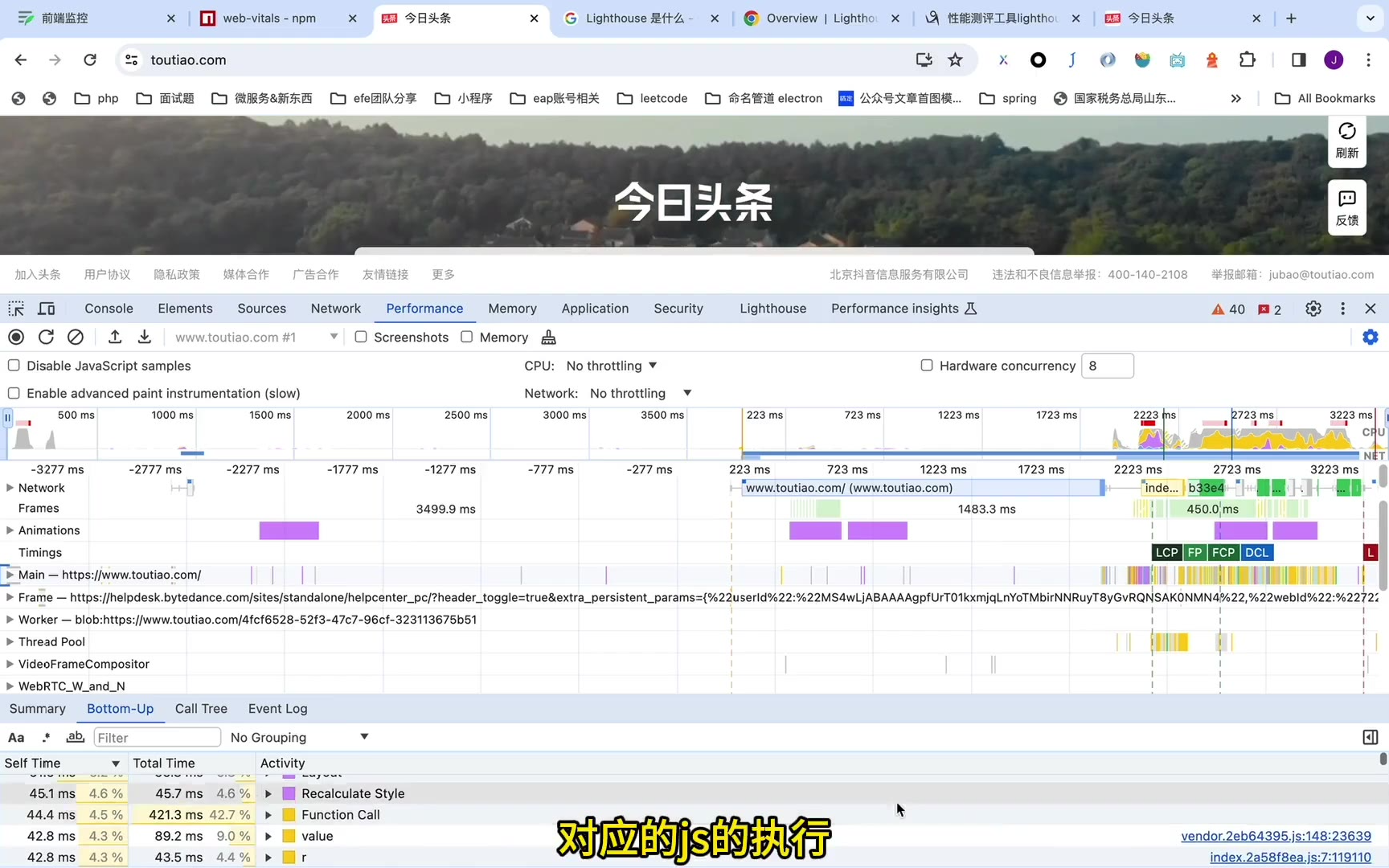Enable the Screenshots checkbox
This screenshot has height=868, width=1389.
(x=361, y=338)
